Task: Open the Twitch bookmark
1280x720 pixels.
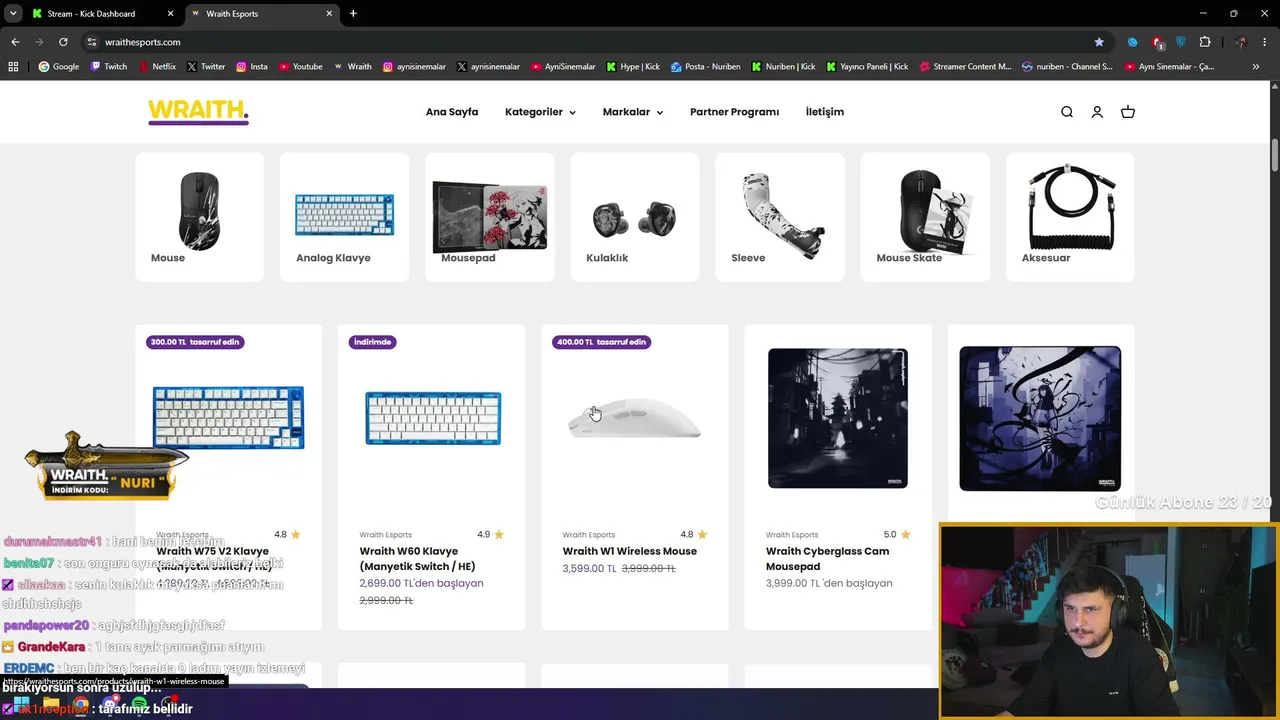Action: point(109,67)
